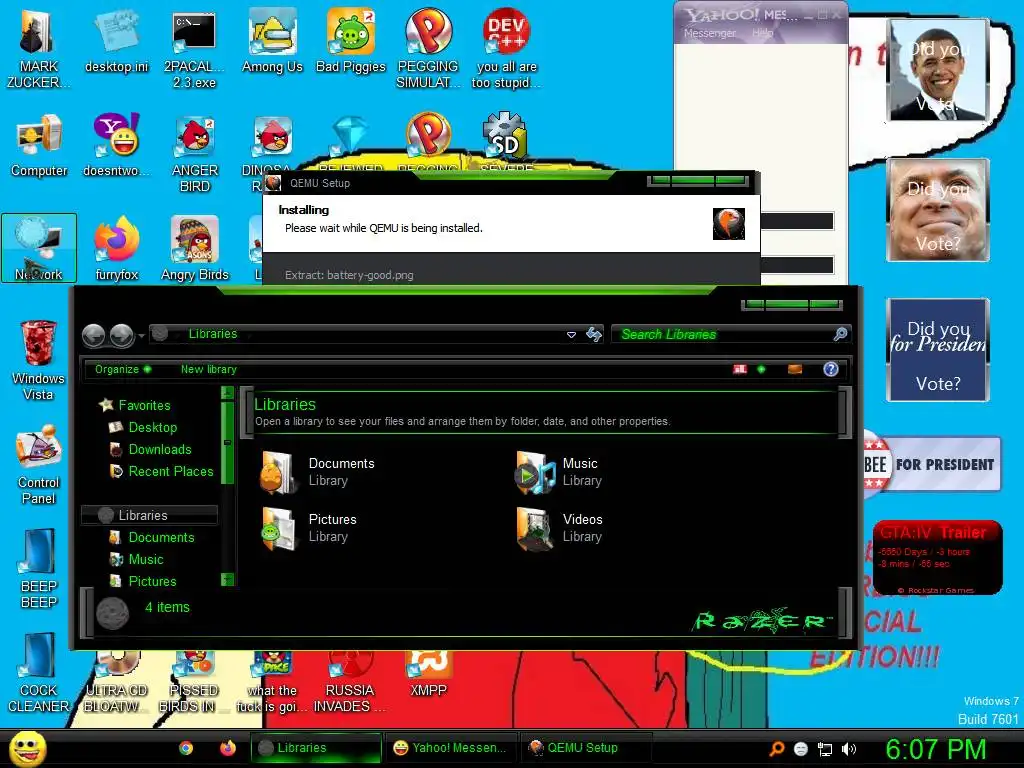Click the network tray icon
The image size is (1024, 768).
coord(825,749)
